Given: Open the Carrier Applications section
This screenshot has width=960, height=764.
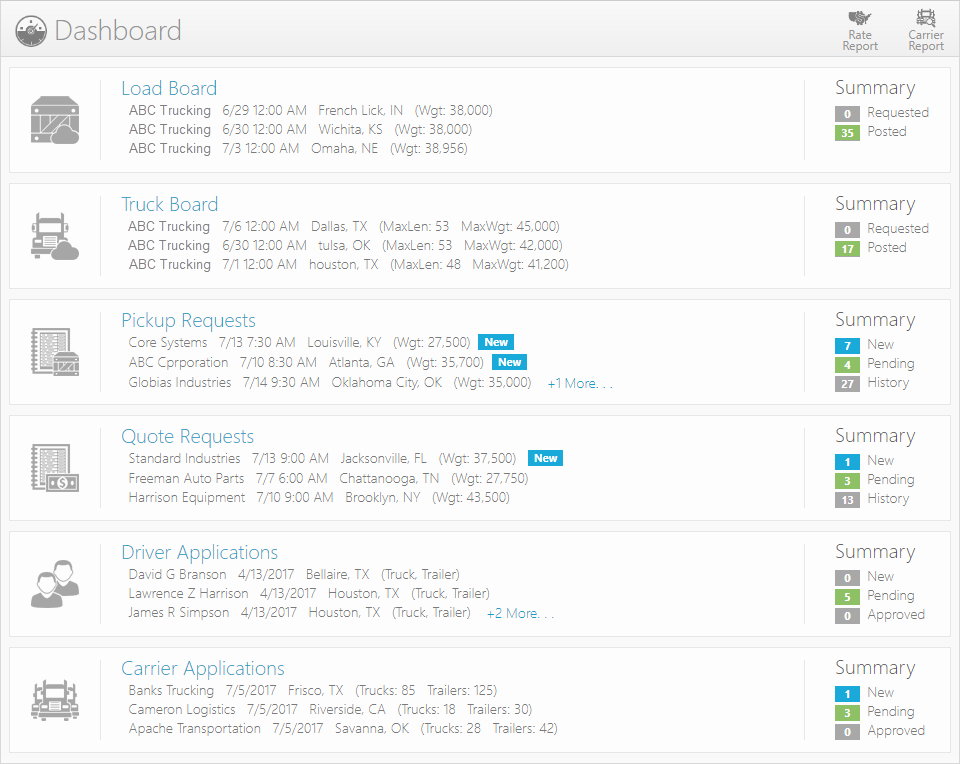Looking at the screenshot, I should [203, 668].
